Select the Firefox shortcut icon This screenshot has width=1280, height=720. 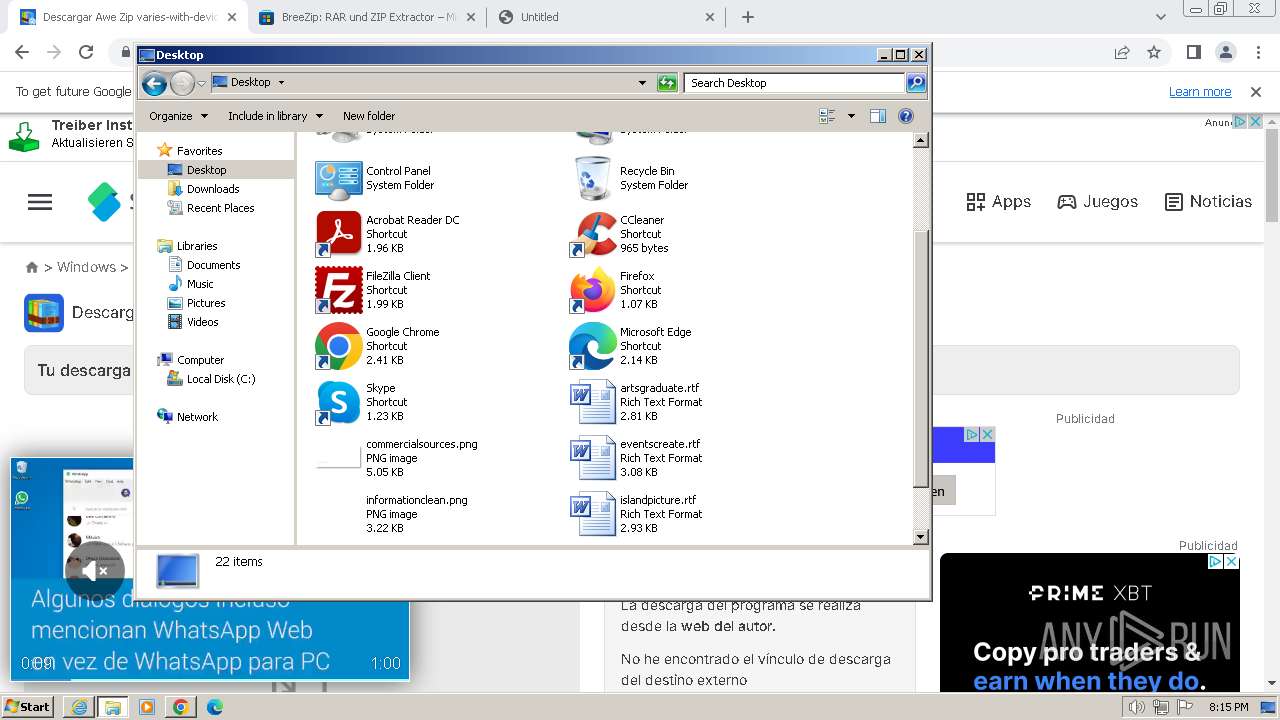[593, 290]
